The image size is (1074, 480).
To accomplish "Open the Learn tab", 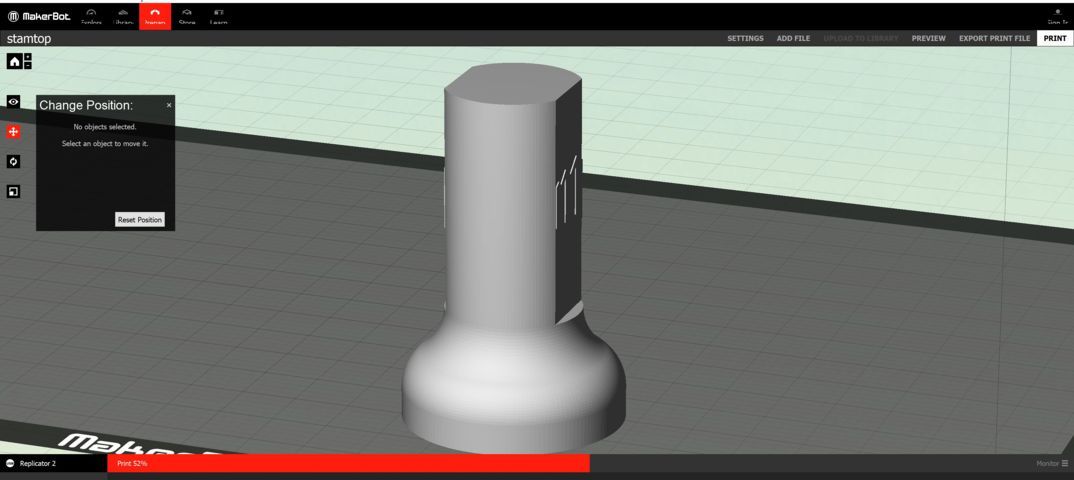I will [218, 16].
